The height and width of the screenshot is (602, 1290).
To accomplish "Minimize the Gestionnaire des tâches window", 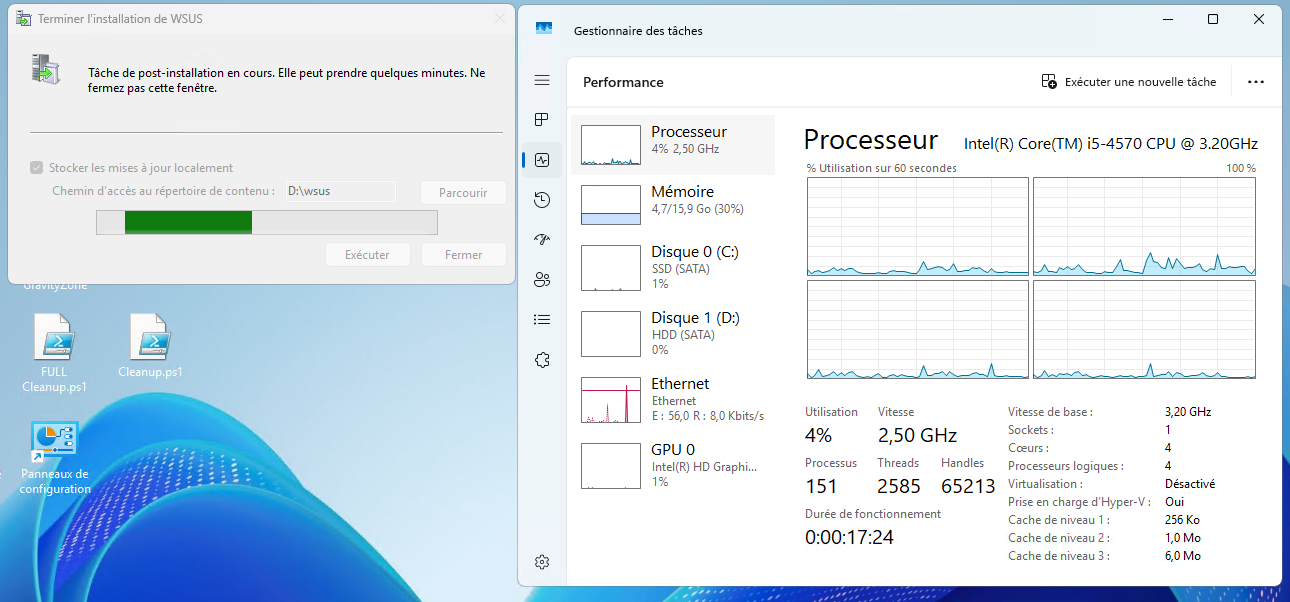I will (x=1167, y=19).
